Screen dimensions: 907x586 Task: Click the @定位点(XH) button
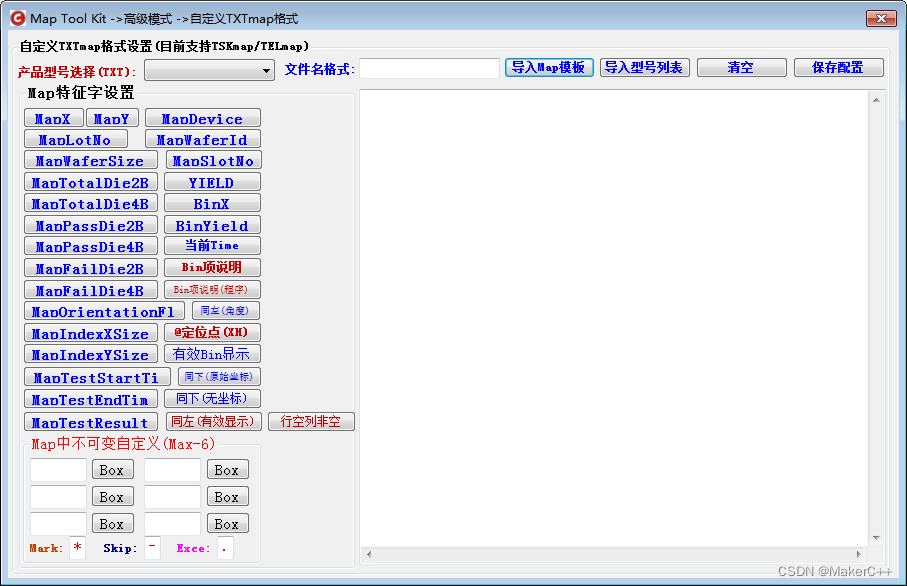point(212,333)
